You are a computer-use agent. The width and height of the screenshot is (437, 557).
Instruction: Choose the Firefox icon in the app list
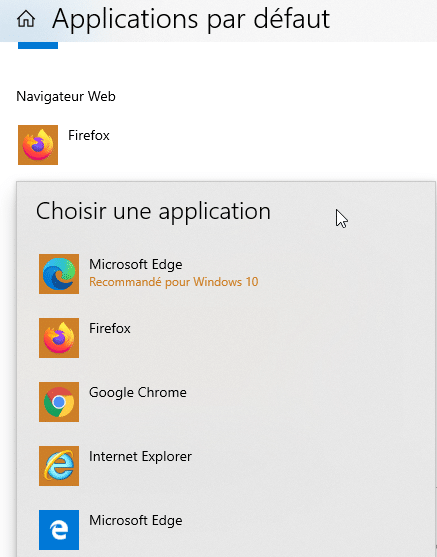59,338
